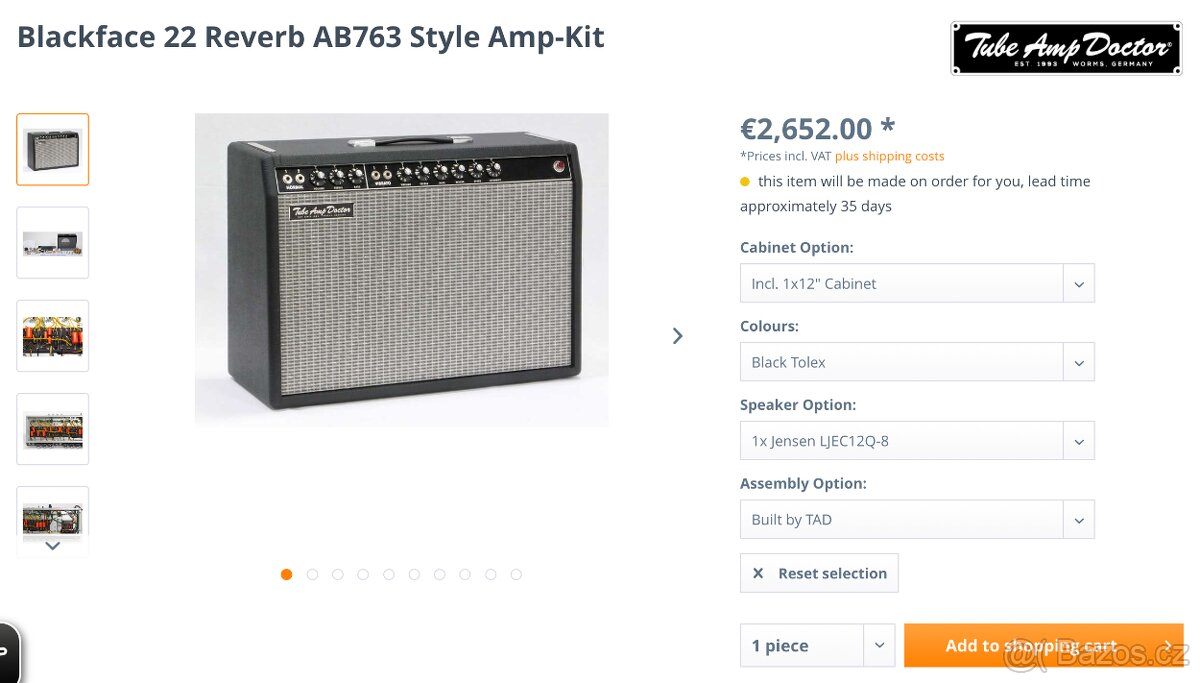Click Add to shopping cart button
Viewport: 1200px width, 683px height.
[x=1043, y=646]
